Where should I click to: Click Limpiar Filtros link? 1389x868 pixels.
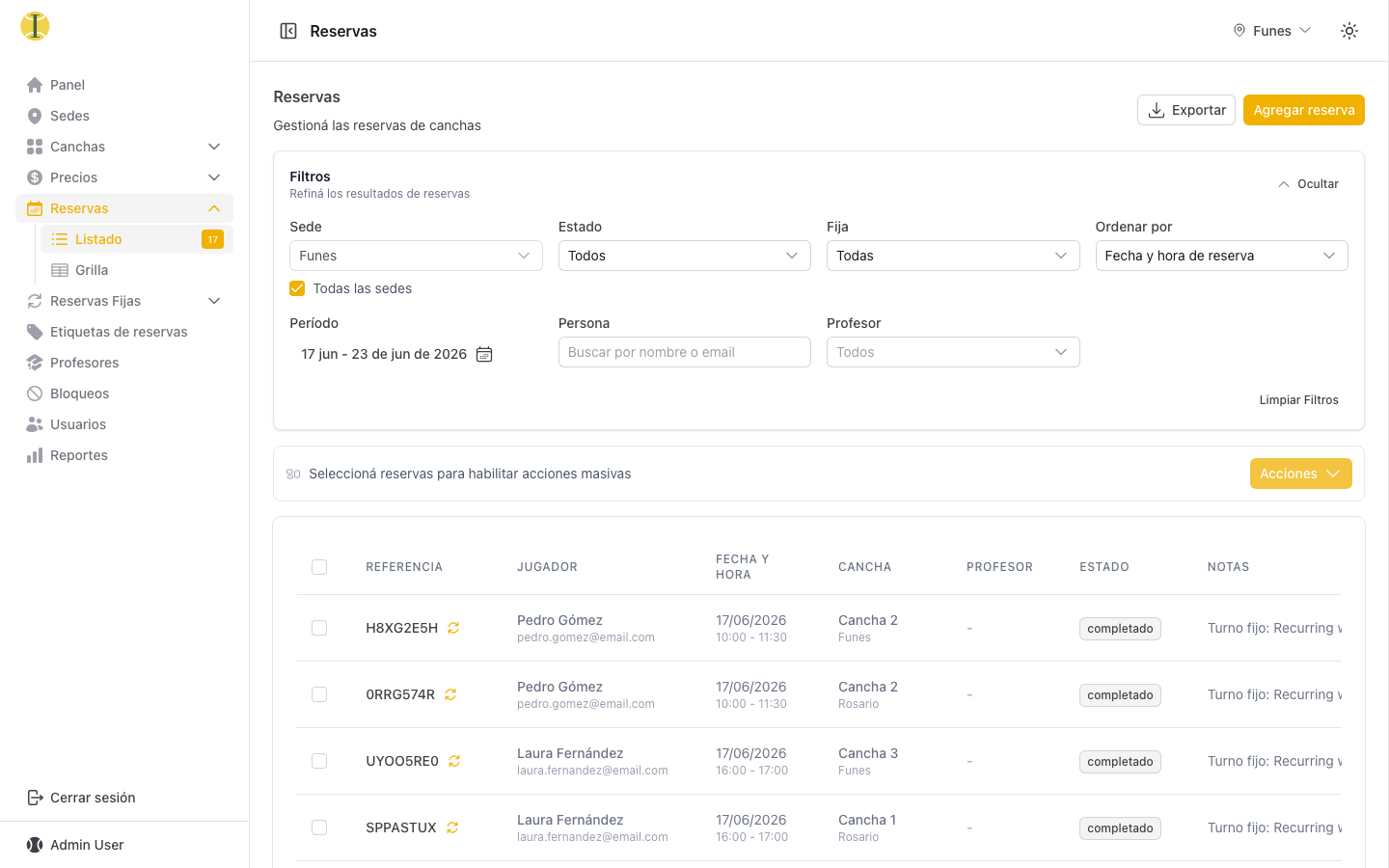point(1298,400)
